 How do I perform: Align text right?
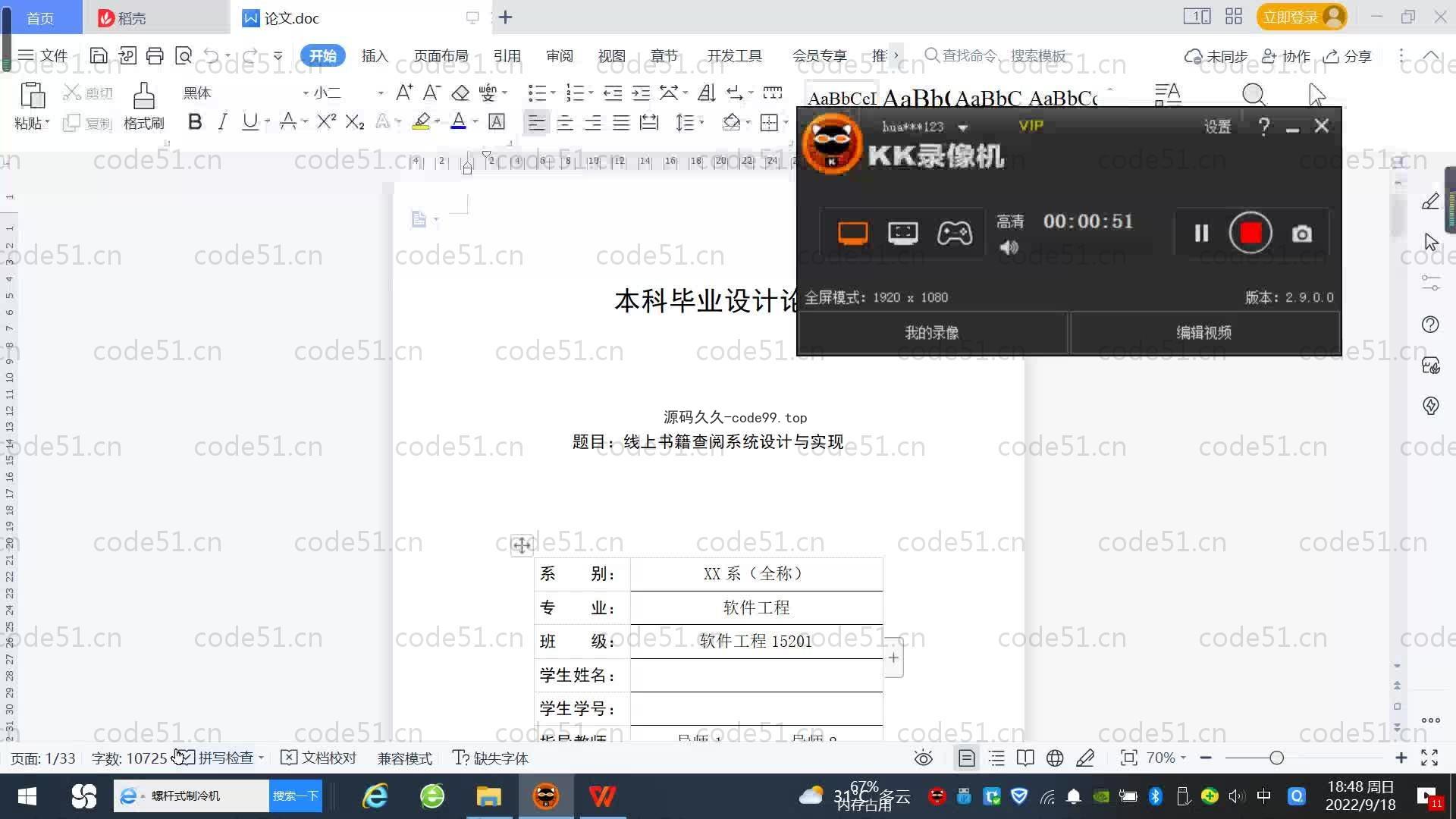click(593, 122)
